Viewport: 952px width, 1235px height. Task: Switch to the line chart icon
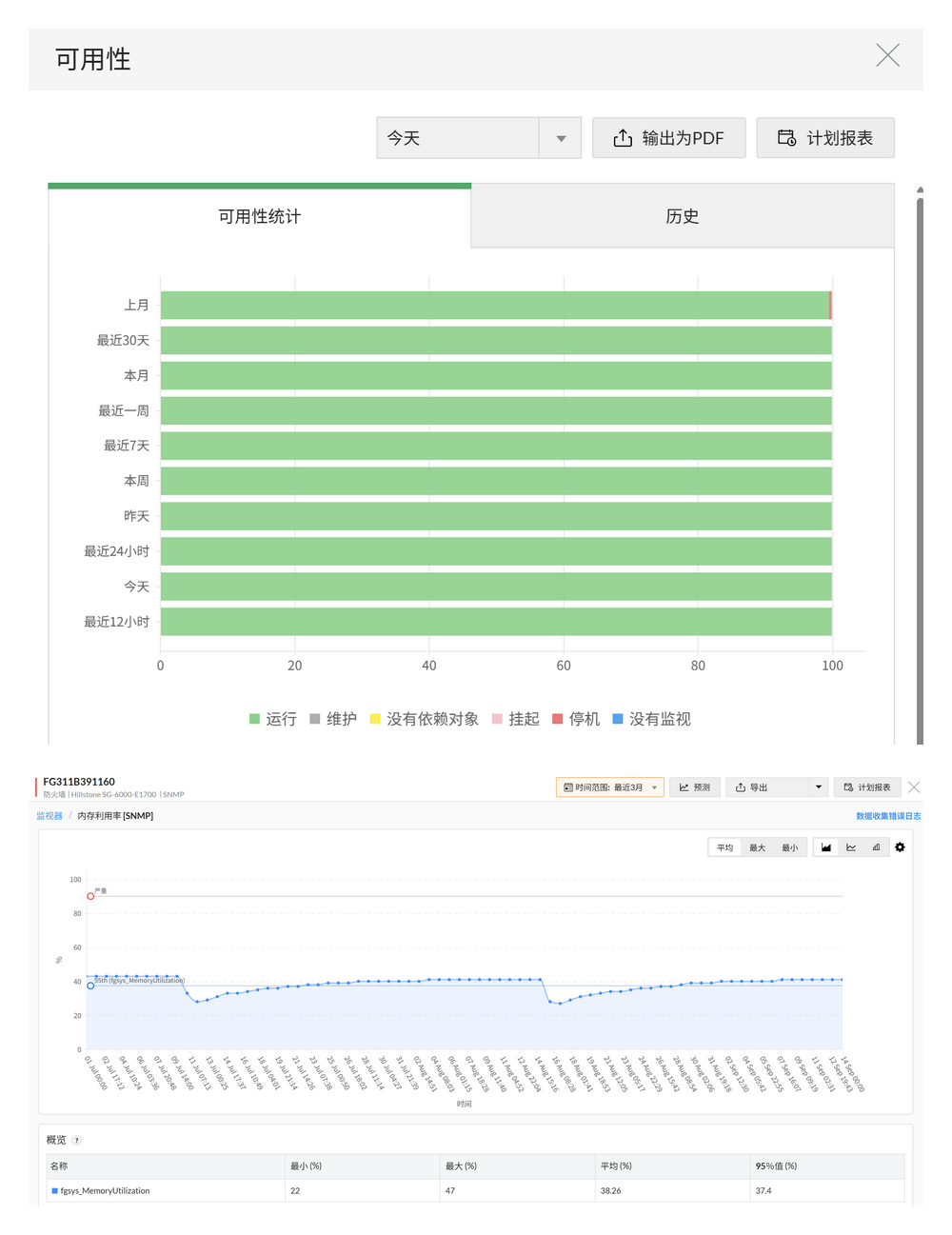[x=852, y=847]
